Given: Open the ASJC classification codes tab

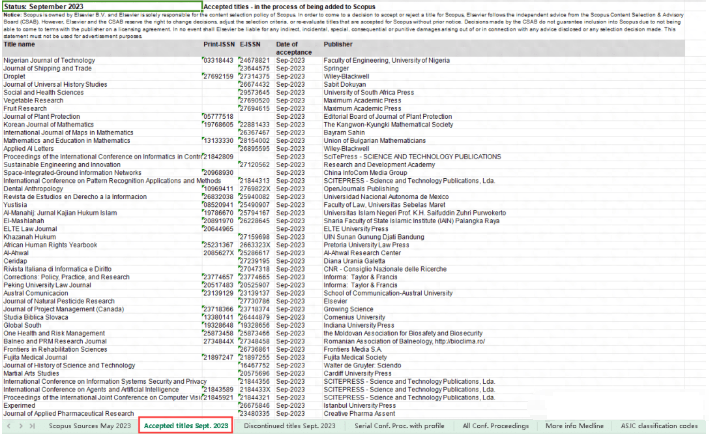Looking at the screenshot, I should click(659, 426).
